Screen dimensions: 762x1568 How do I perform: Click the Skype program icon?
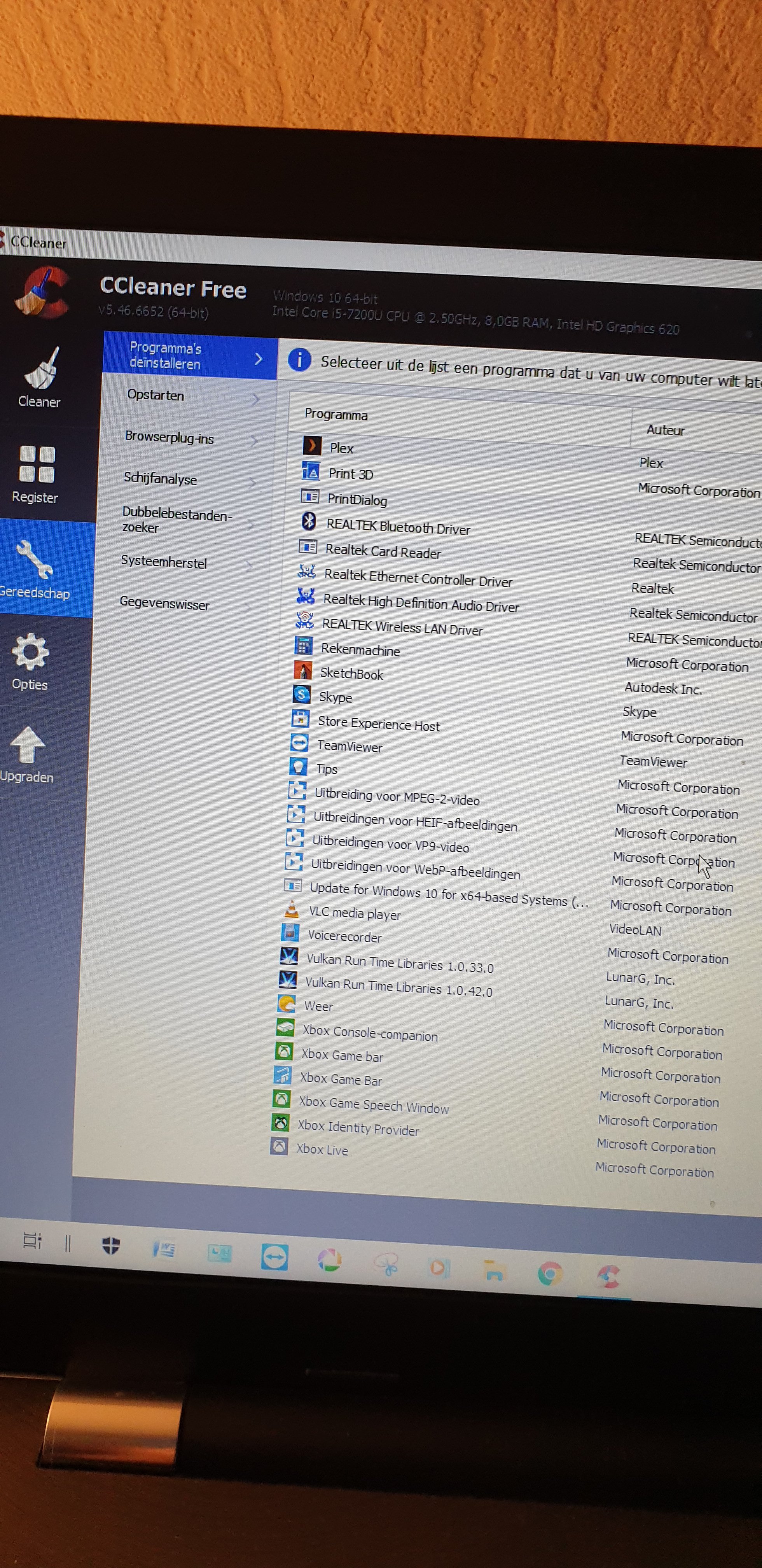(x=301, y=694)
